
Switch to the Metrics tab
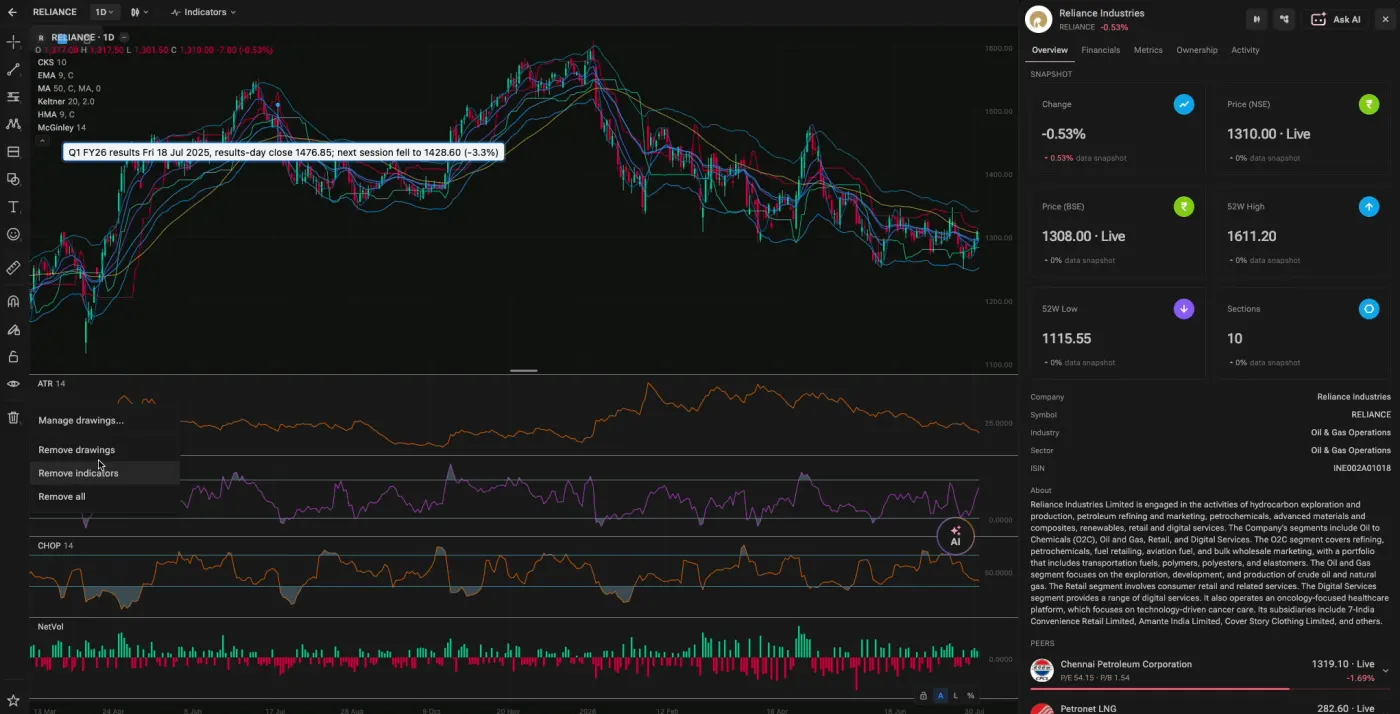click(x=1148, y=50)
